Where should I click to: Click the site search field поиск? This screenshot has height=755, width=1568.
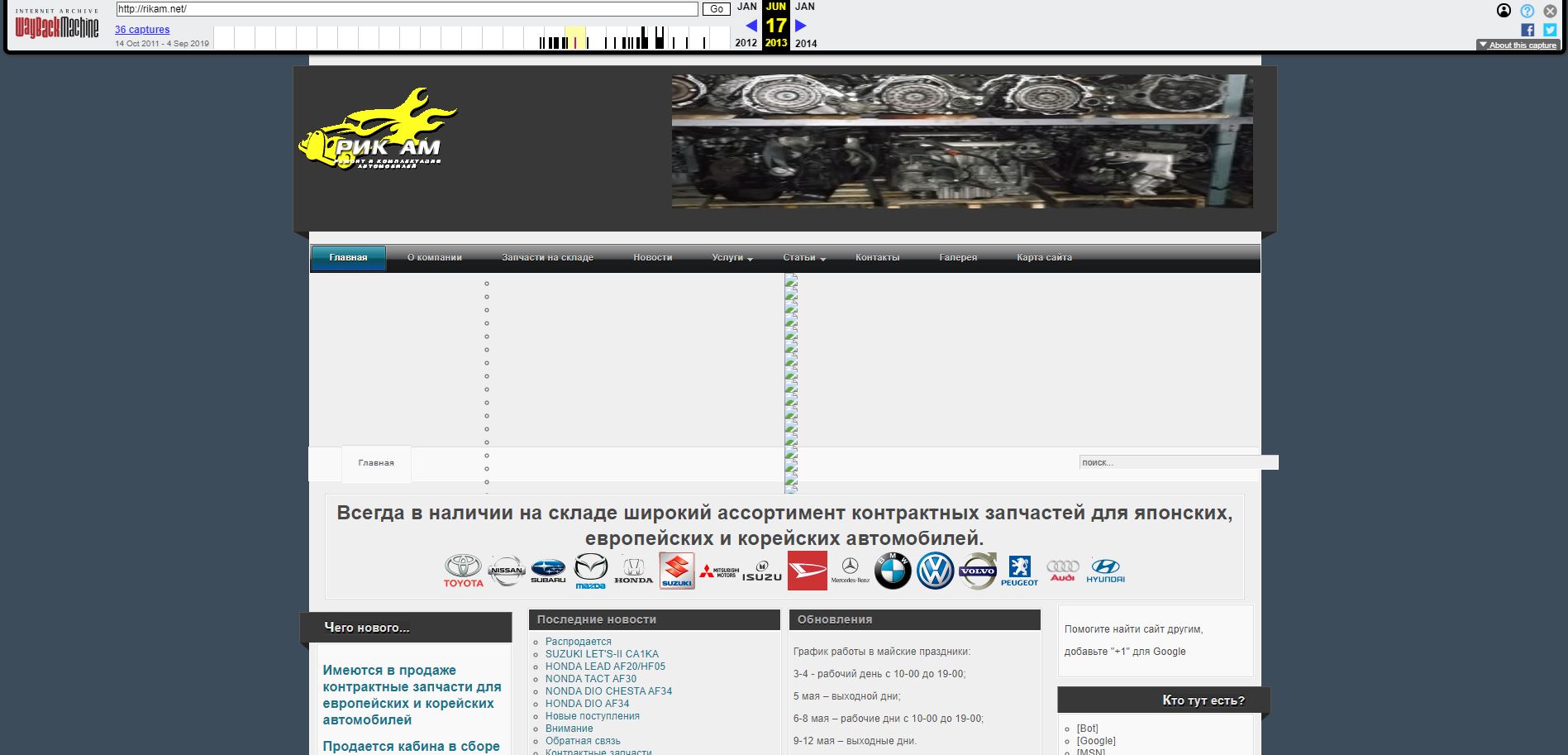[x=1177, y=462]
